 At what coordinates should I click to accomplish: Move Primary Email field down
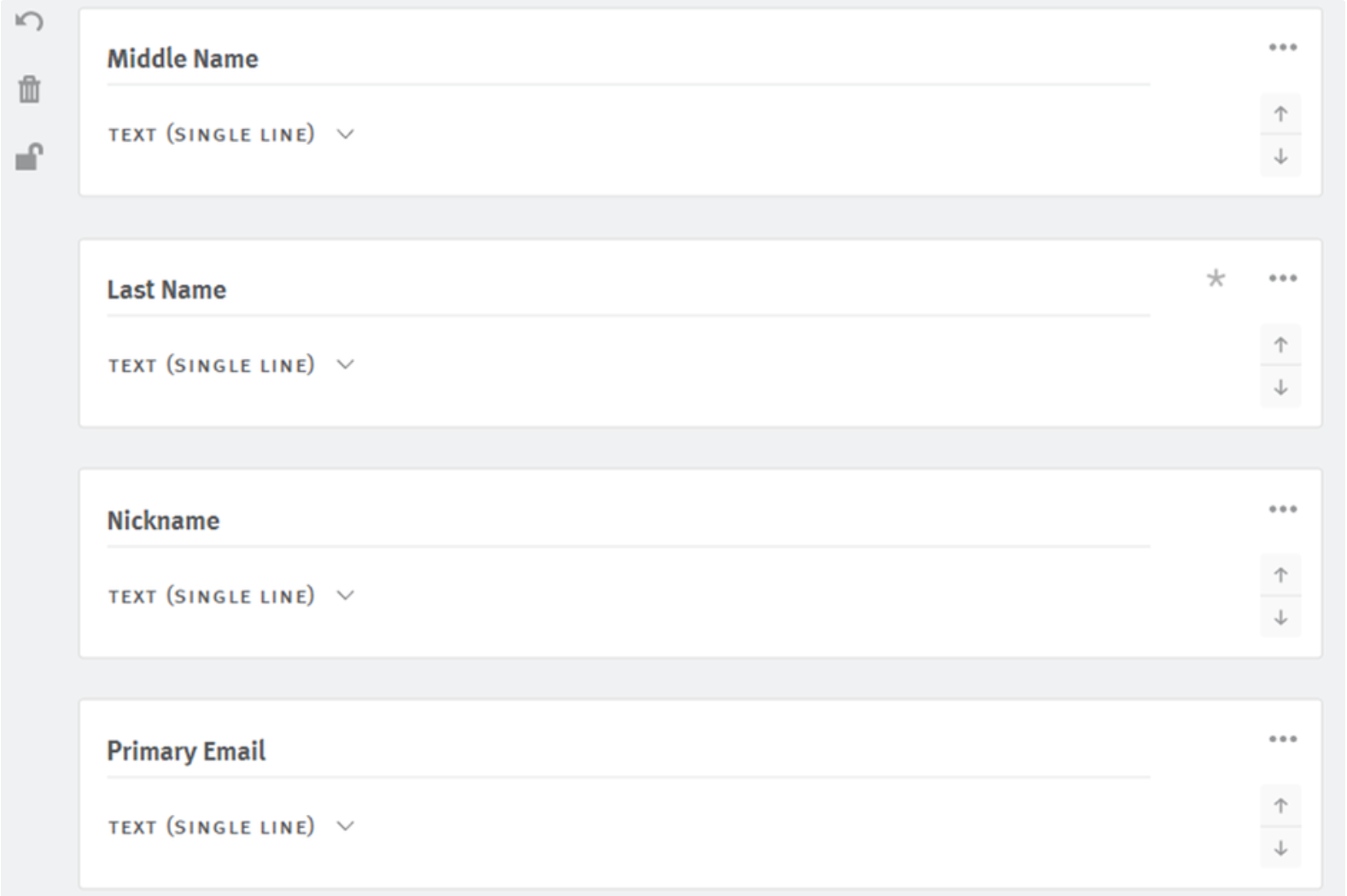(1280, 848)
